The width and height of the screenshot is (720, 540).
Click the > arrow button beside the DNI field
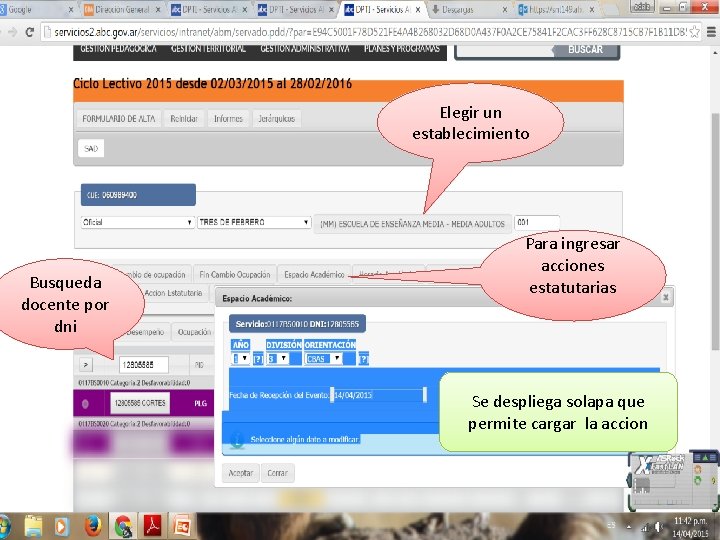(85, 365)
